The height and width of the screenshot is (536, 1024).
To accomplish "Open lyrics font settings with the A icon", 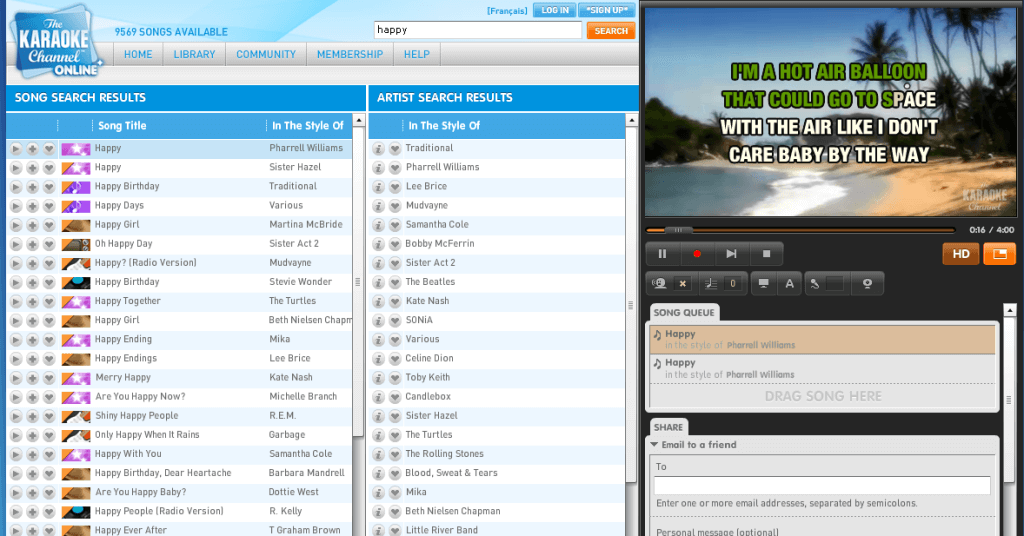I will point(790,283).
